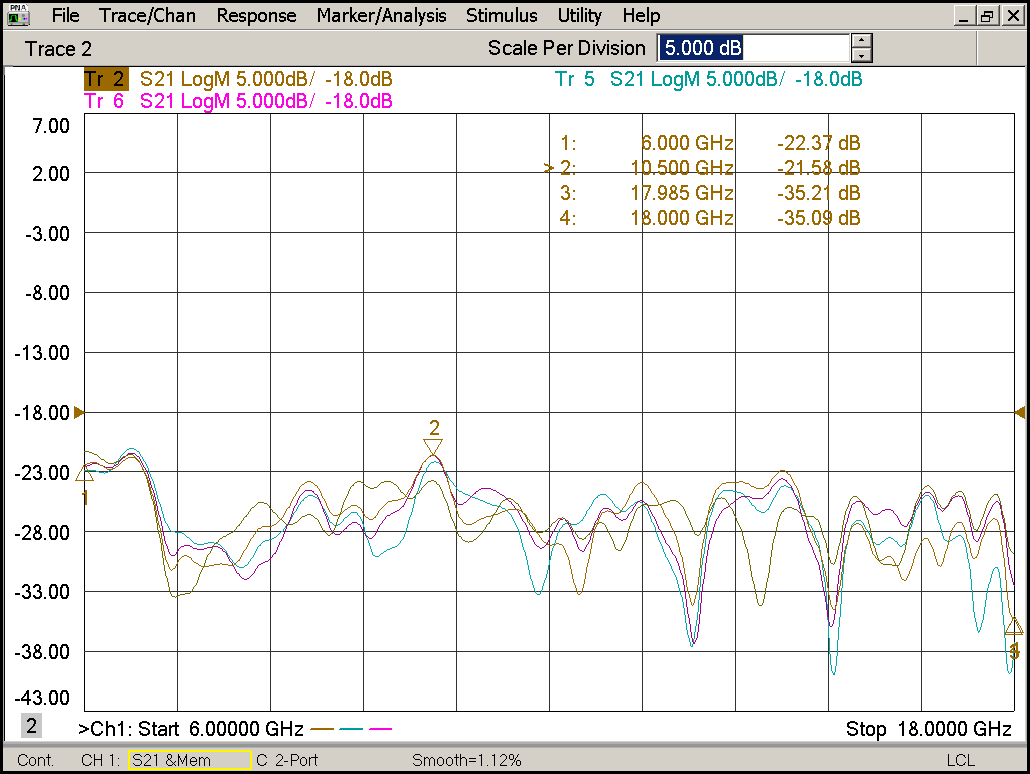Minimize the PNA window

click(x=964, y=16)
